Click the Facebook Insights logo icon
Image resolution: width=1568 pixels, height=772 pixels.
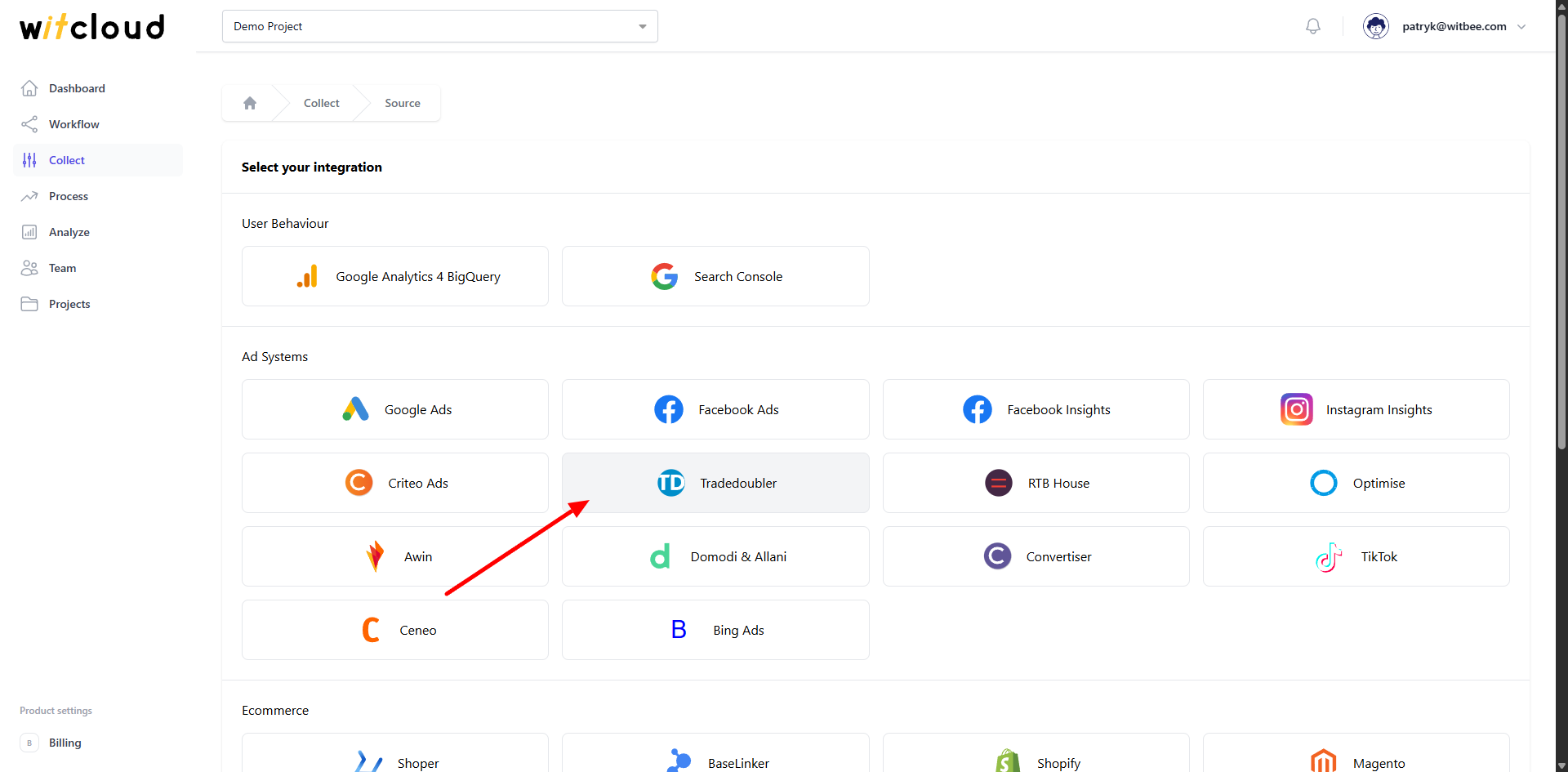[x=978, y=409]
